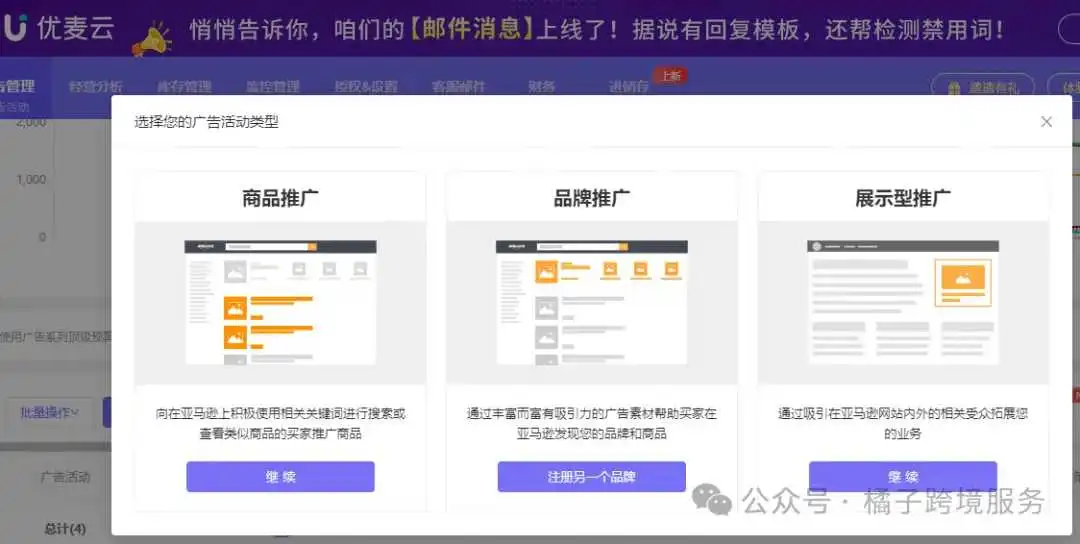The width and height of the screenshot is (1080, 544).
Task: Click the 展示型推广 card heading
Action: tap(903, 198)
